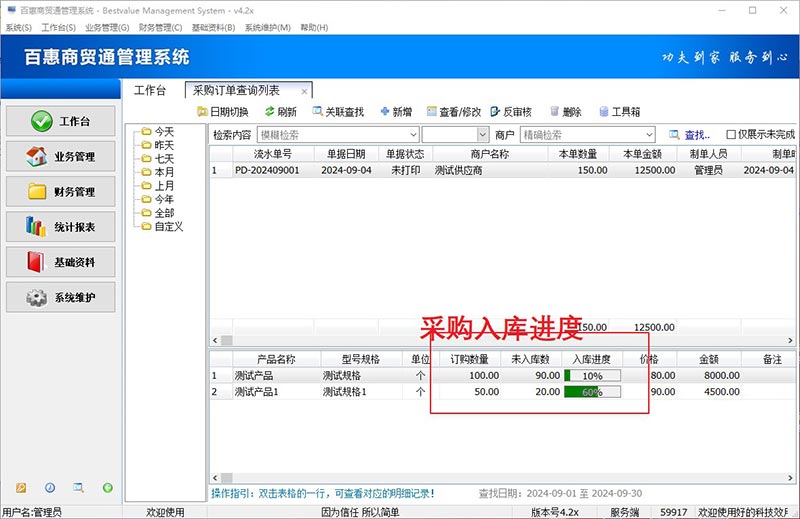The height and width of the screenshot is (519, 800).
Task: Open 系统(S) menu
Action: 18,28
